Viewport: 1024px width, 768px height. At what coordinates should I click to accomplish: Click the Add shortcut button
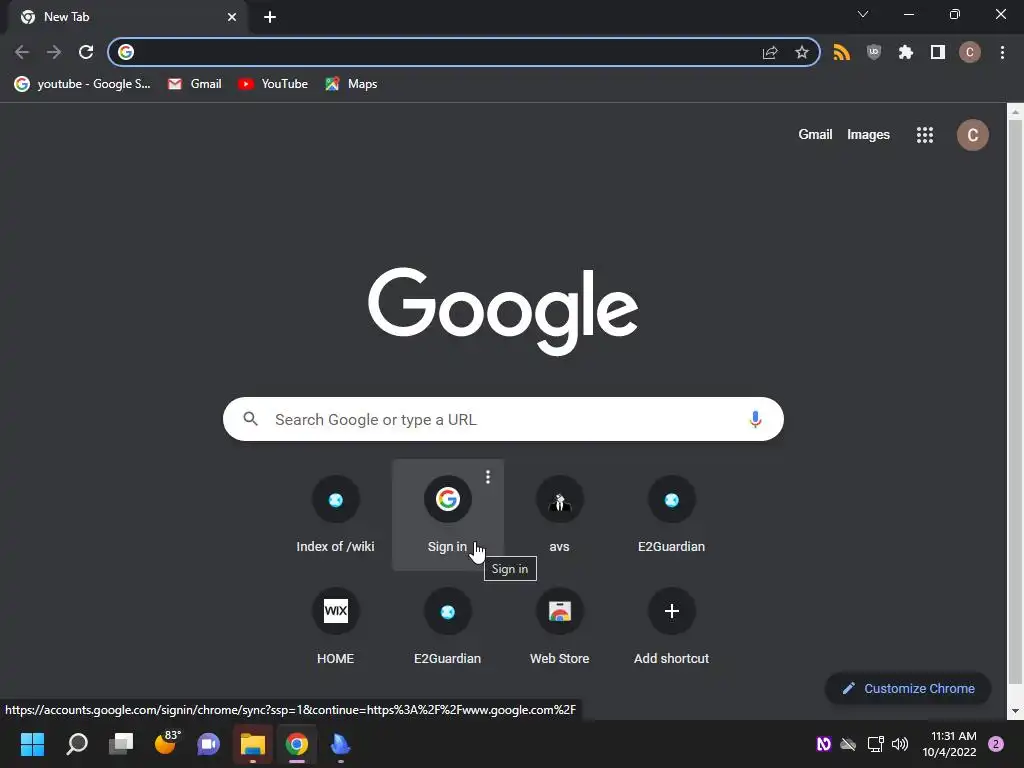click(x=671, y=627)
